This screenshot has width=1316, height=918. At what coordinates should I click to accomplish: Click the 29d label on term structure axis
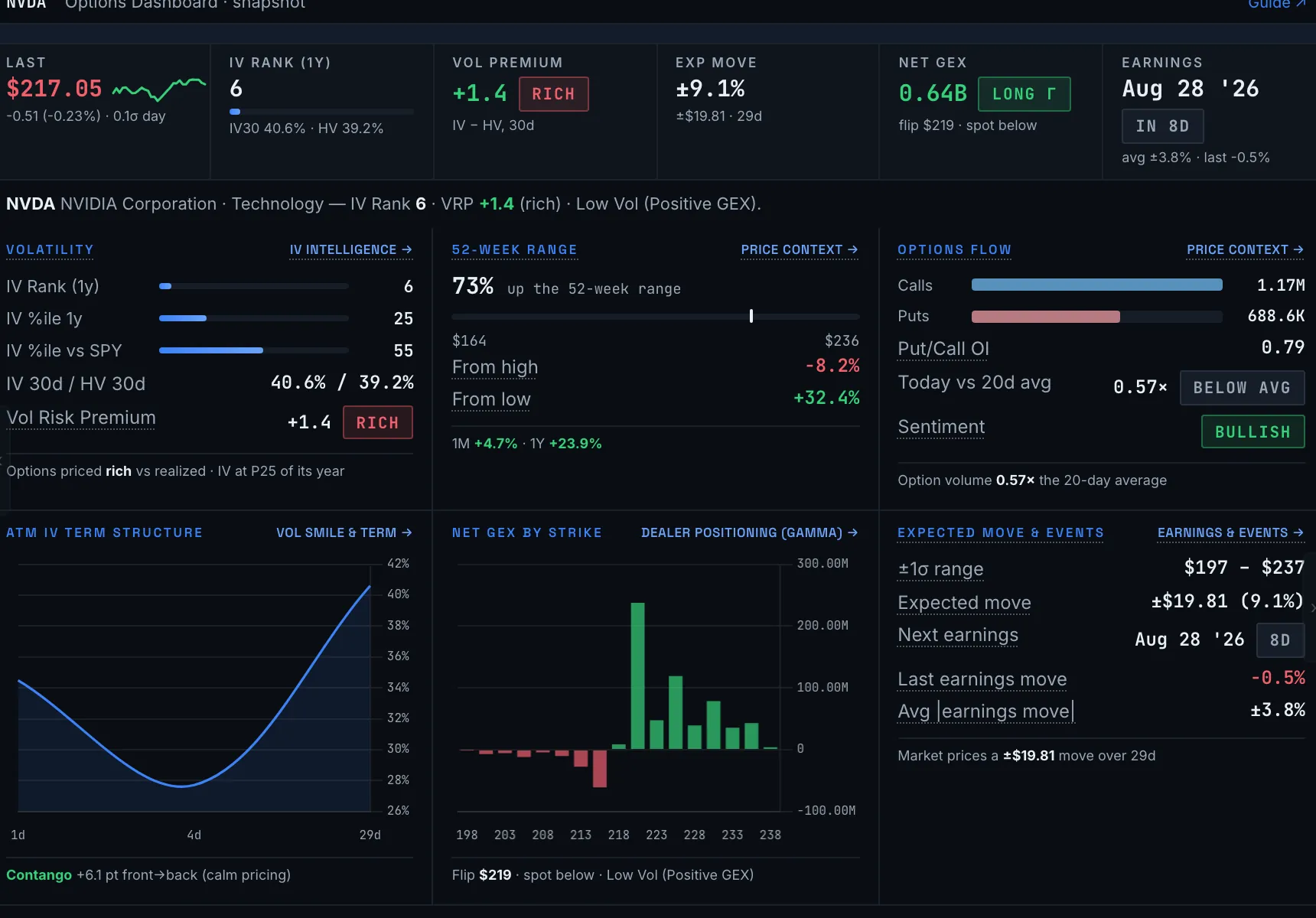[370, 835]
